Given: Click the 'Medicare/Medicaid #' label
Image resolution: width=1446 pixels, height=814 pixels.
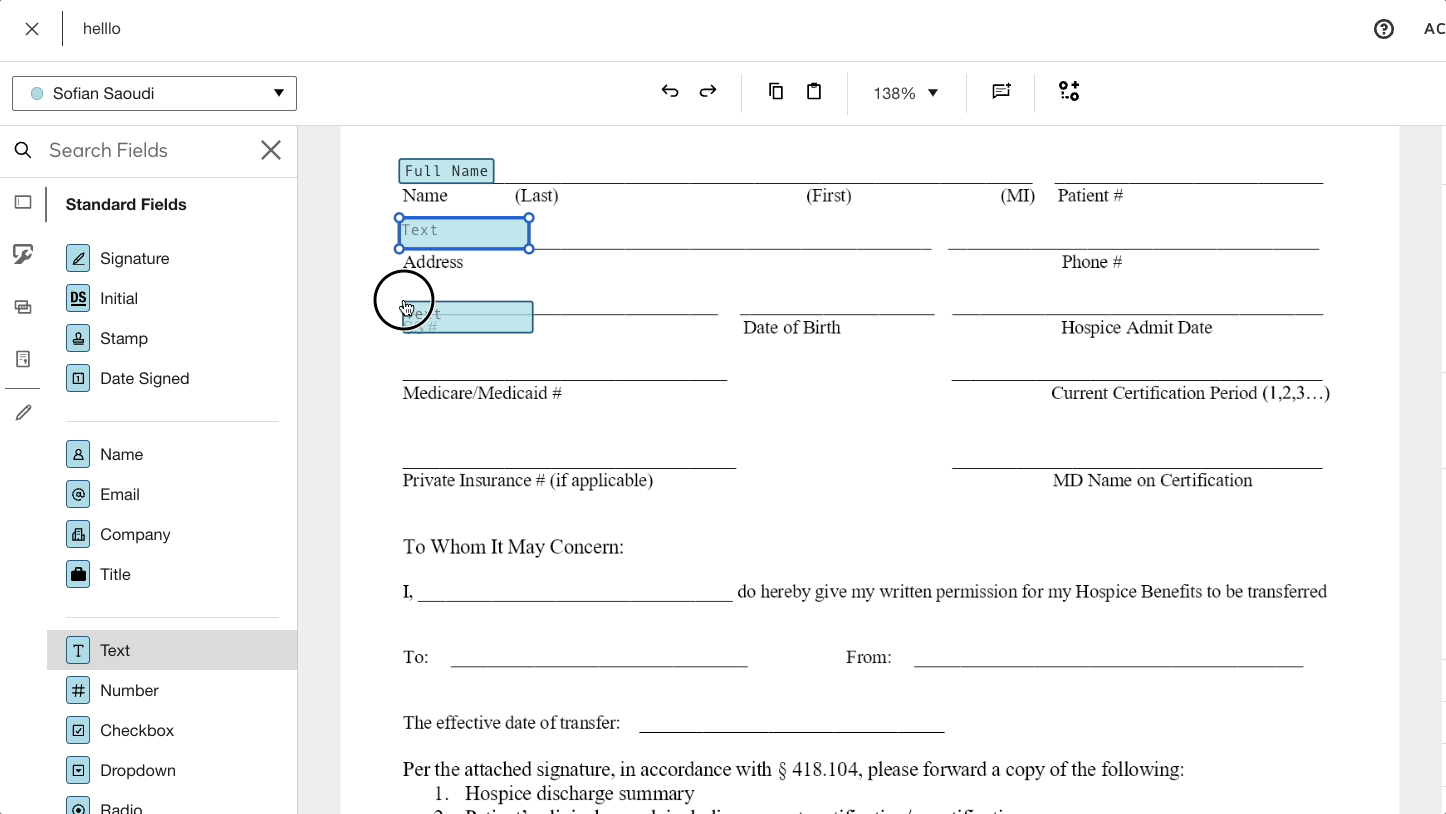Looking at the screenshot, I should [x=482, y=393].
